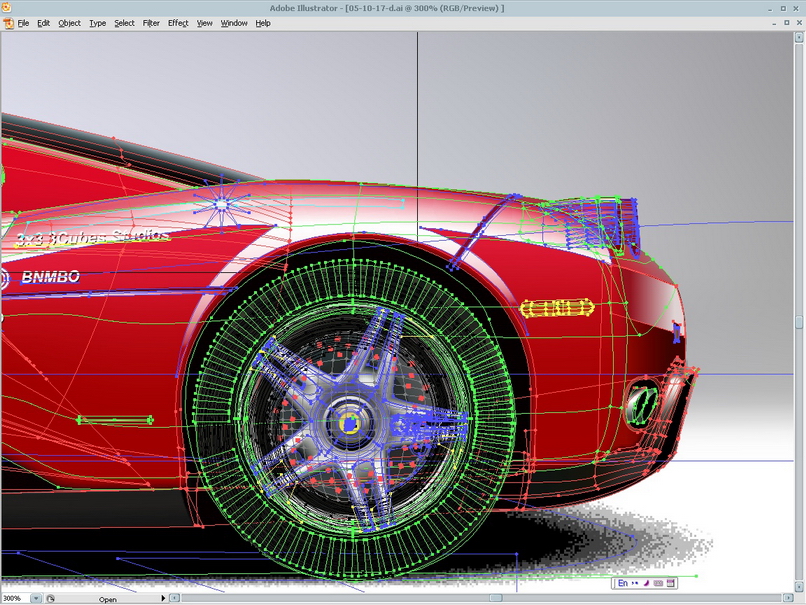Image resolution: width=806 pixels, height=605 pixels.
Task: Click the horizontal scrollbar thumb
Action: (496, 598)
